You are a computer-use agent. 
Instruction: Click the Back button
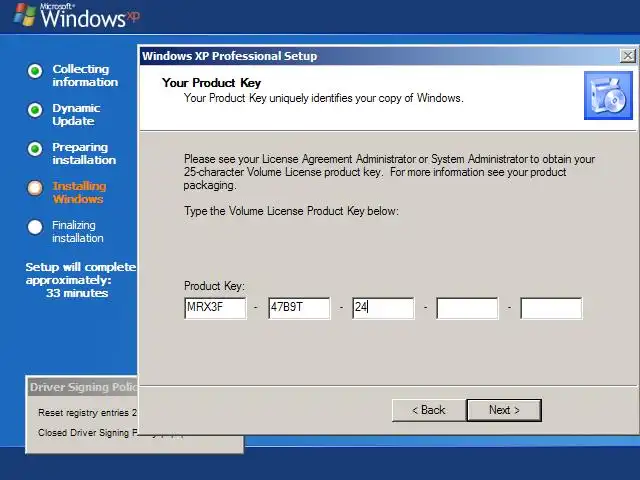(429, 410)
